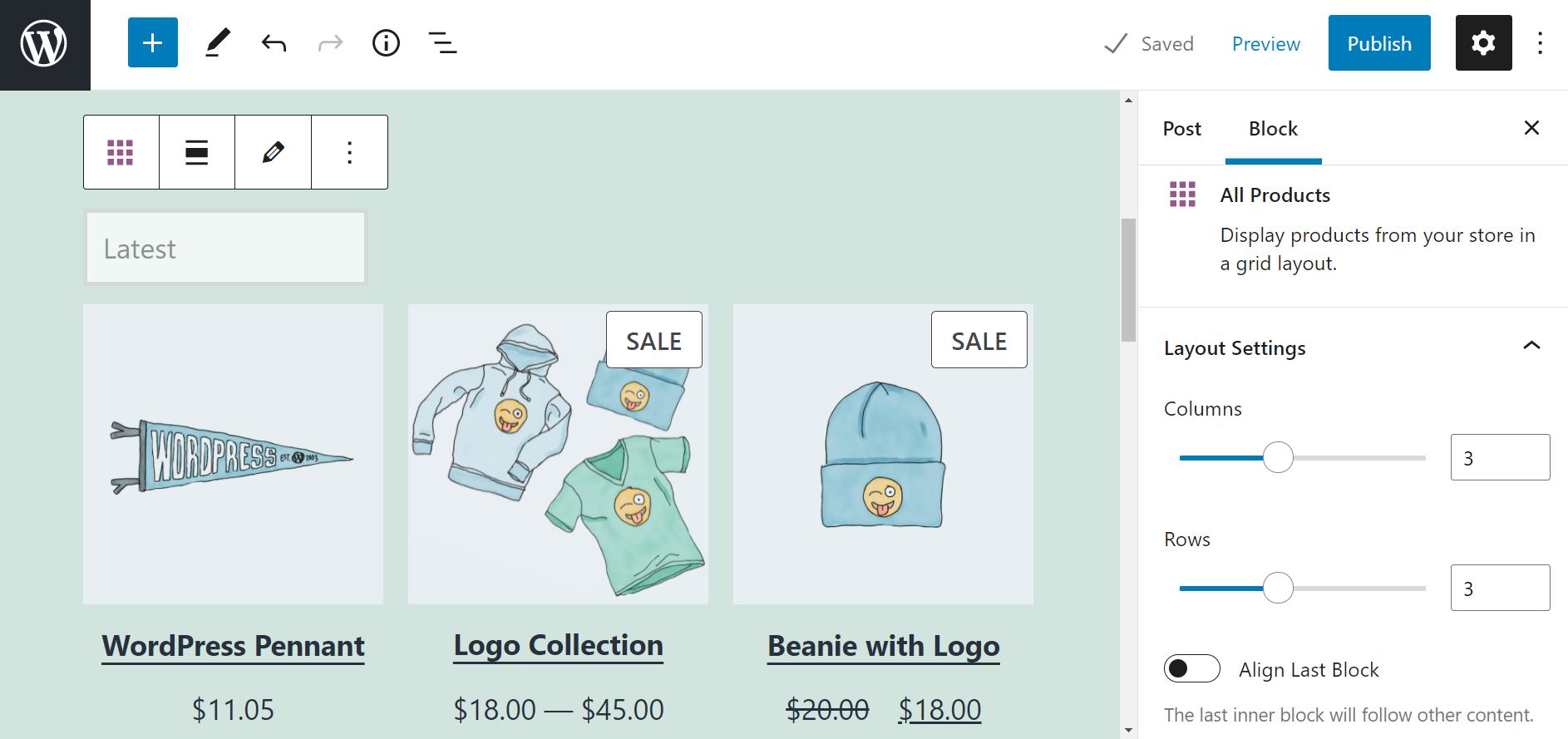Click the Preview link
The image size is (1568, 739).
1265,43
